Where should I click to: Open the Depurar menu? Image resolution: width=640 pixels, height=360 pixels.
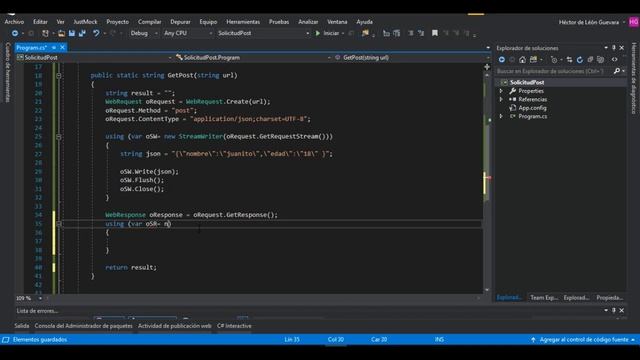[180, 22]
